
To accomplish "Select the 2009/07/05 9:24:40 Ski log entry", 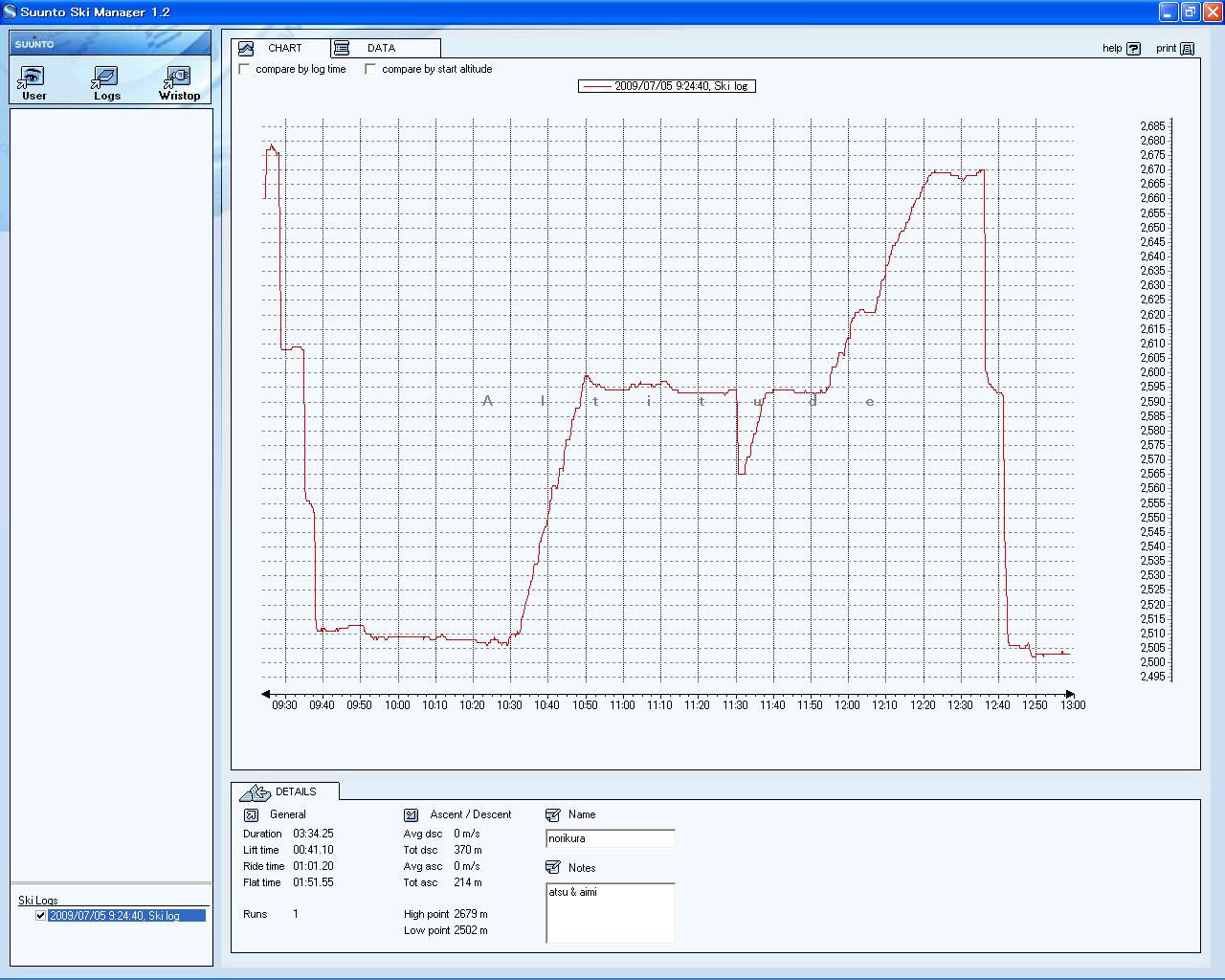I will click(x=126, y=916).
